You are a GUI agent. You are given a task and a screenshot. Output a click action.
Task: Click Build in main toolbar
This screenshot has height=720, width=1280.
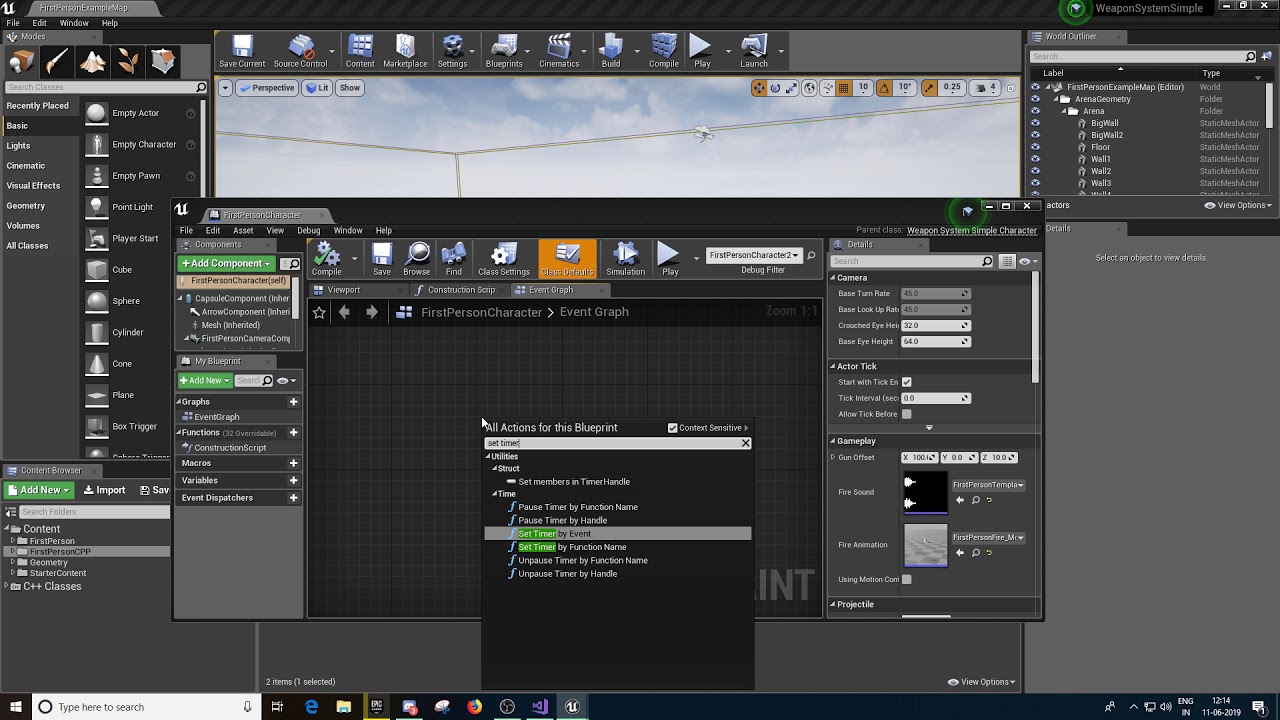(x=611, y=51)
